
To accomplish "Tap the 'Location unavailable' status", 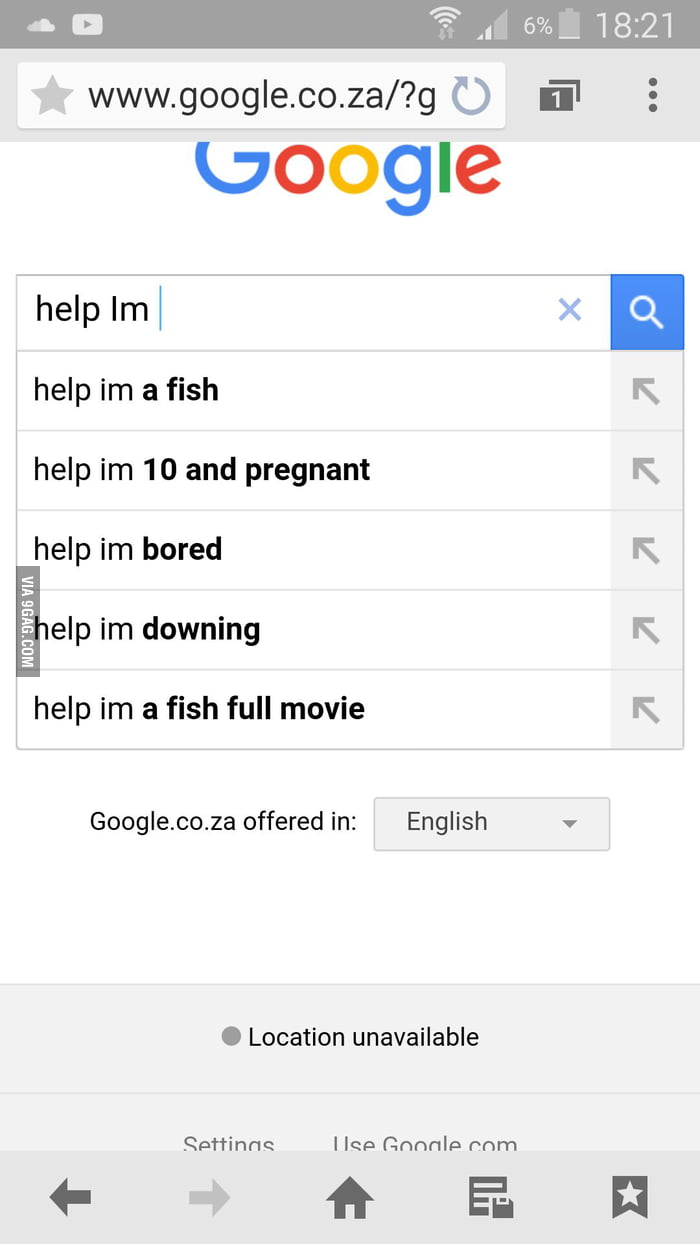I will (x=350, y=1037).
